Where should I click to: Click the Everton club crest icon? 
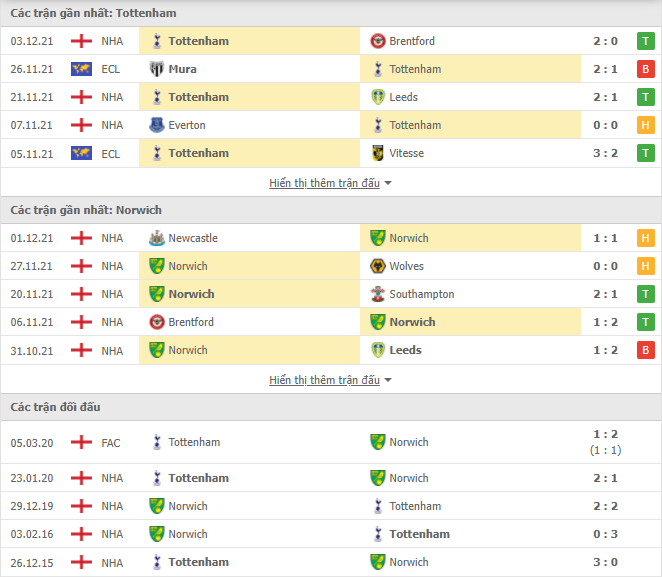tap(157, 125)
